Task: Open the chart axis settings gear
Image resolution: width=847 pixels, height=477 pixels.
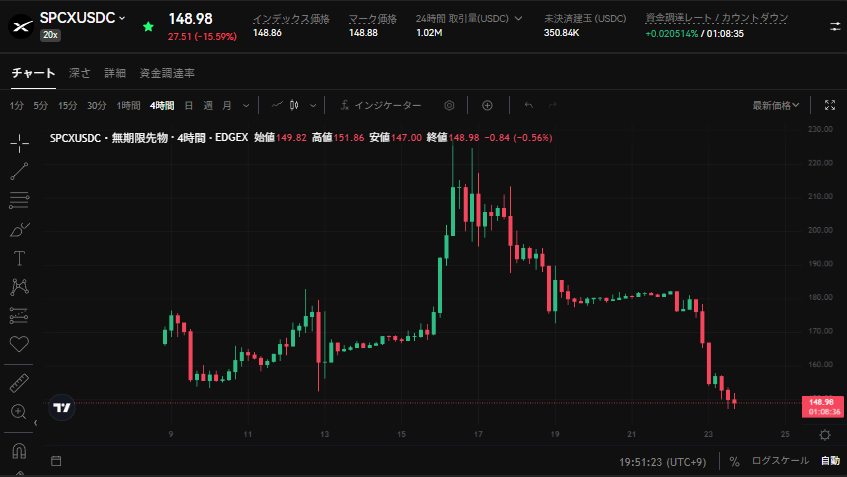Action: click(824, 435)
